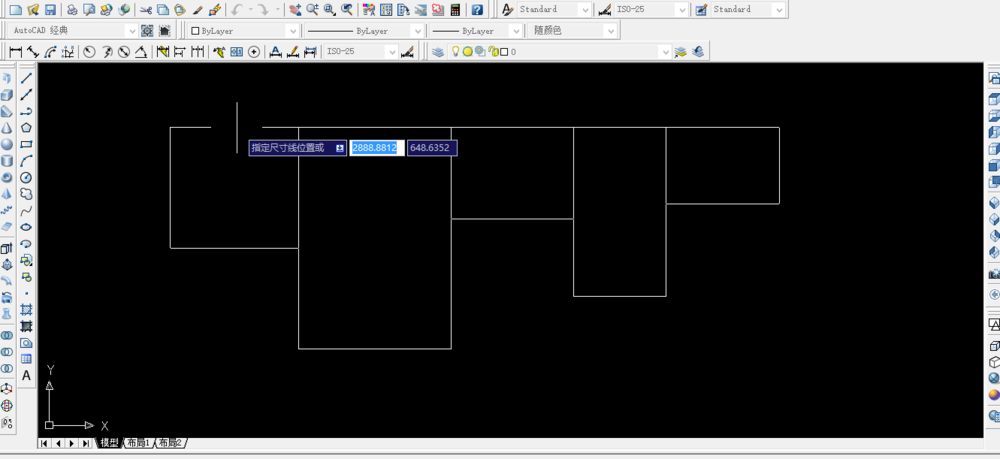Go to previous layout tab arrow
1000x459 pixels.
click(x=58, y=443)
